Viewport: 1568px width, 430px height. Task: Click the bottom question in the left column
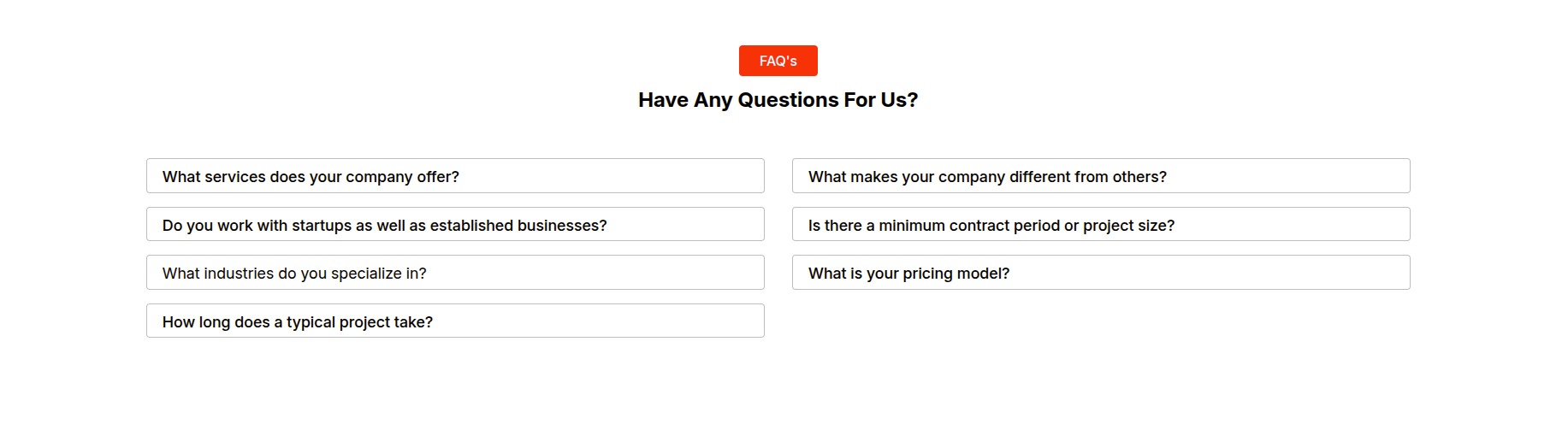click(x=455, y=321)
